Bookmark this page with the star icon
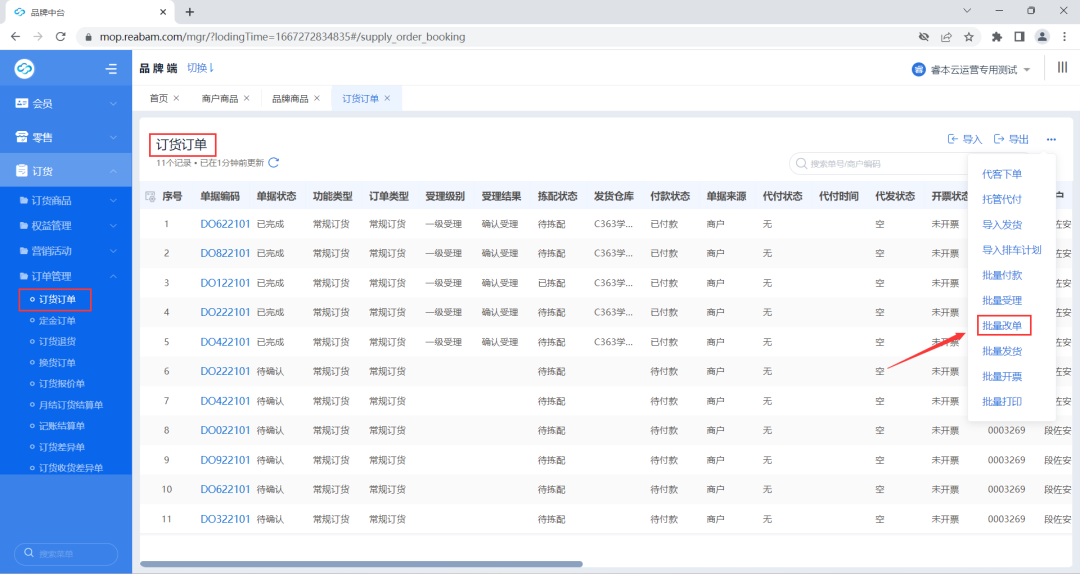The image size is (1080, 574). click(x=969, y=37)
